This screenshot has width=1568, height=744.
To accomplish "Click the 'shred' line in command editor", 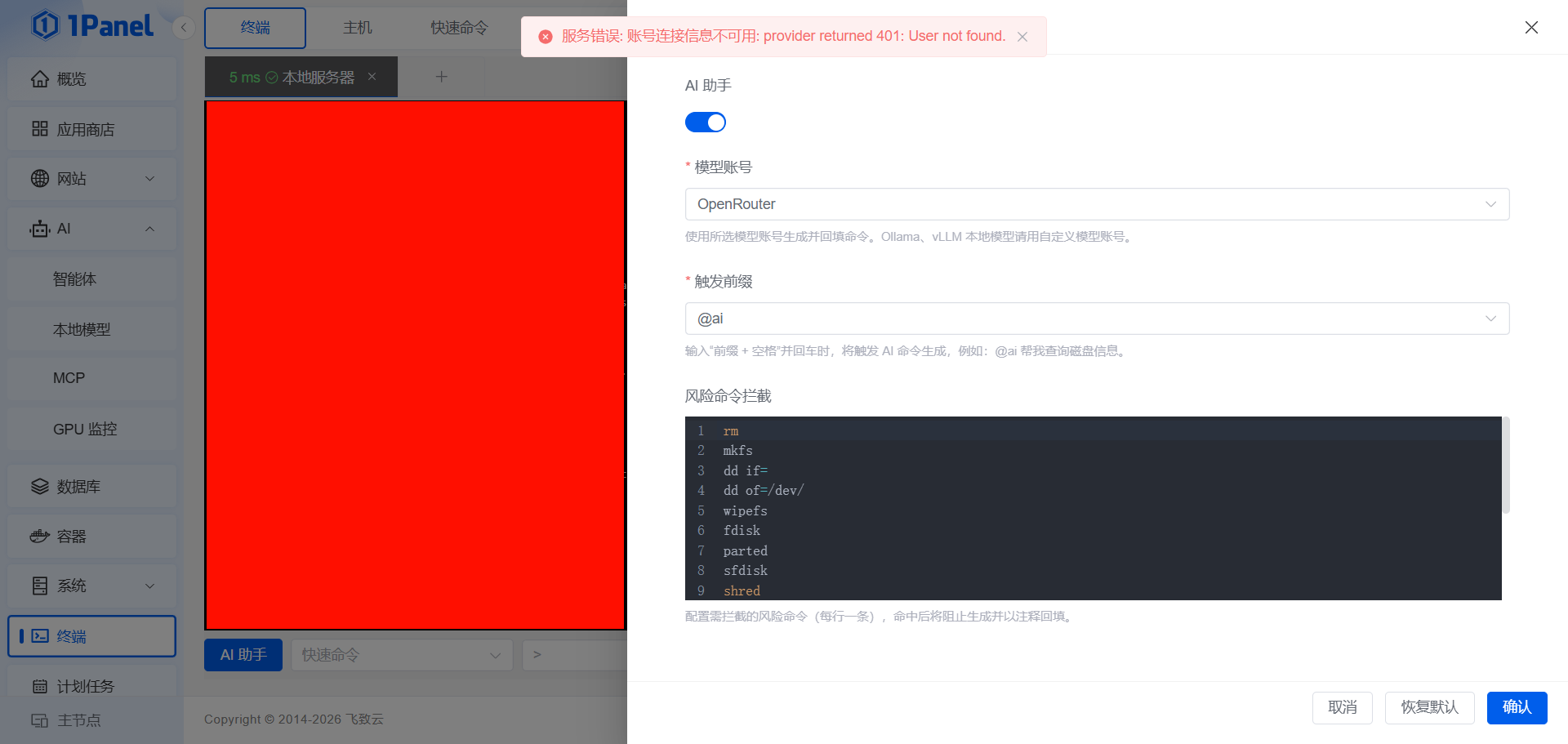I will 742,590.
